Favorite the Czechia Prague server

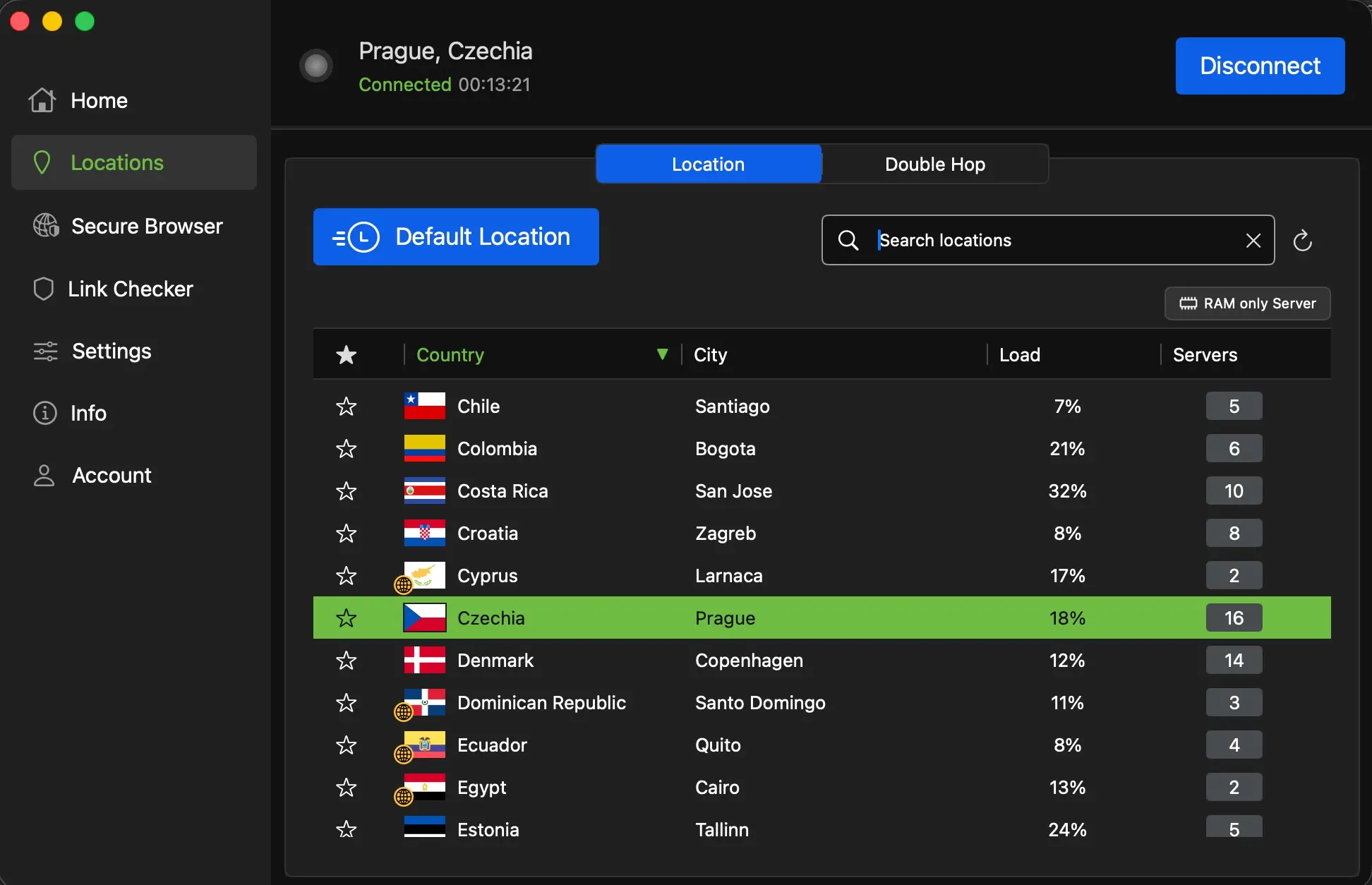click(346, 618)
